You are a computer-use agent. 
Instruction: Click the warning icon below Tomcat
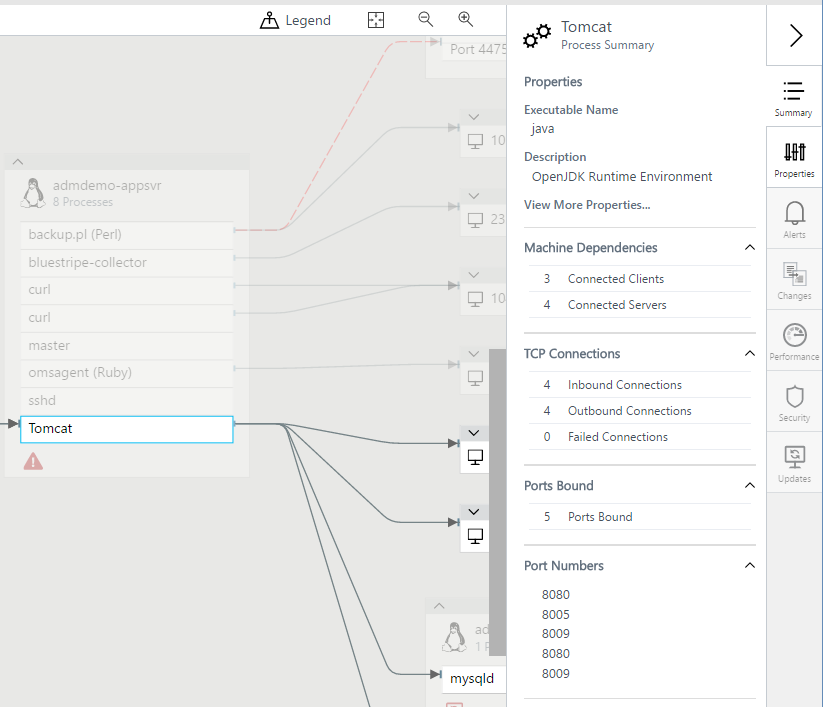tap(33, 462)
